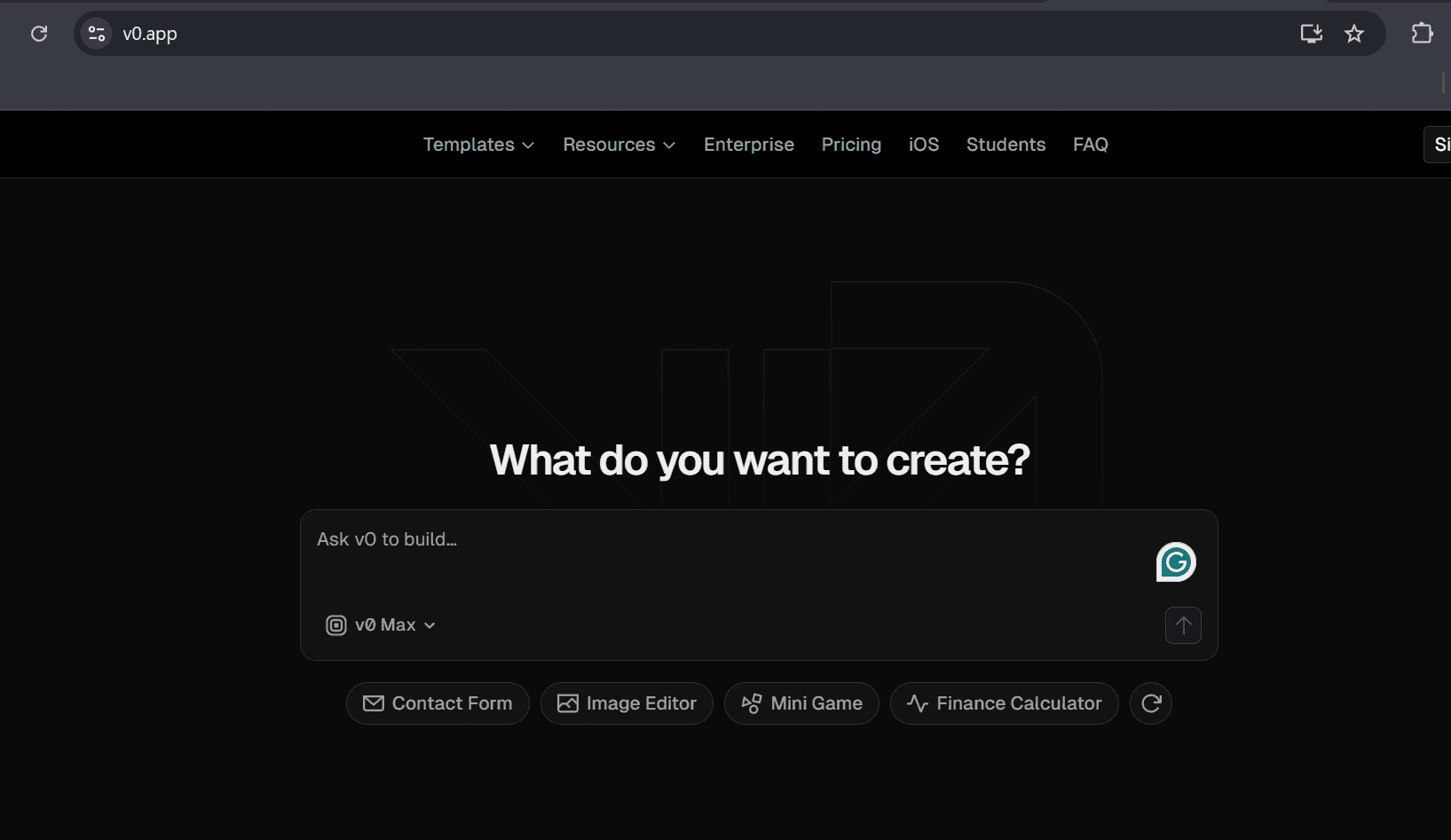Image resolution: width=1451 pixels, height=840 pixels.
Task: Choose the Image Editor suggestion
Action: click(x=627, y=703)
